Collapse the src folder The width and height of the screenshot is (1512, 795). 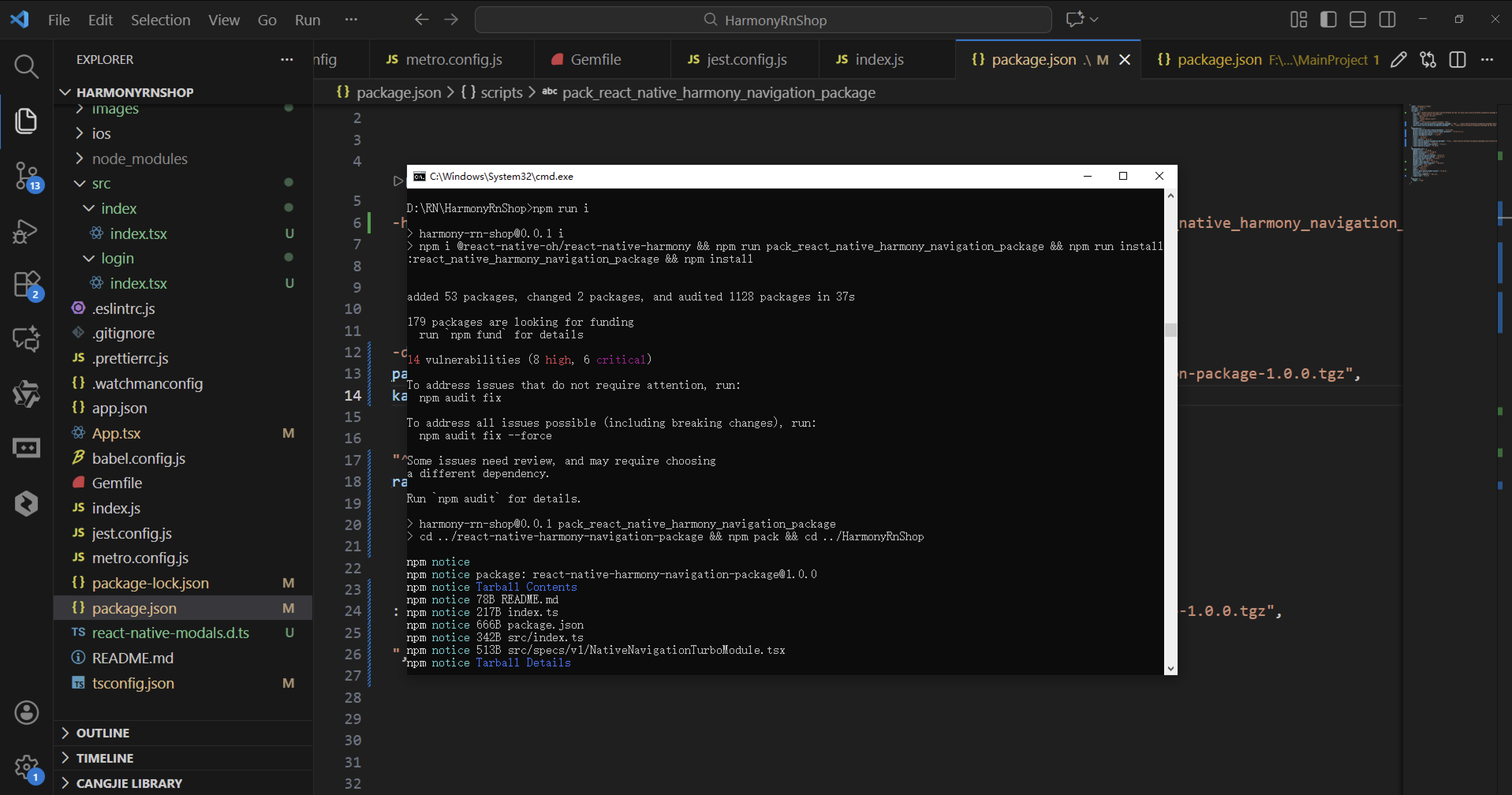tap(101, 183)
